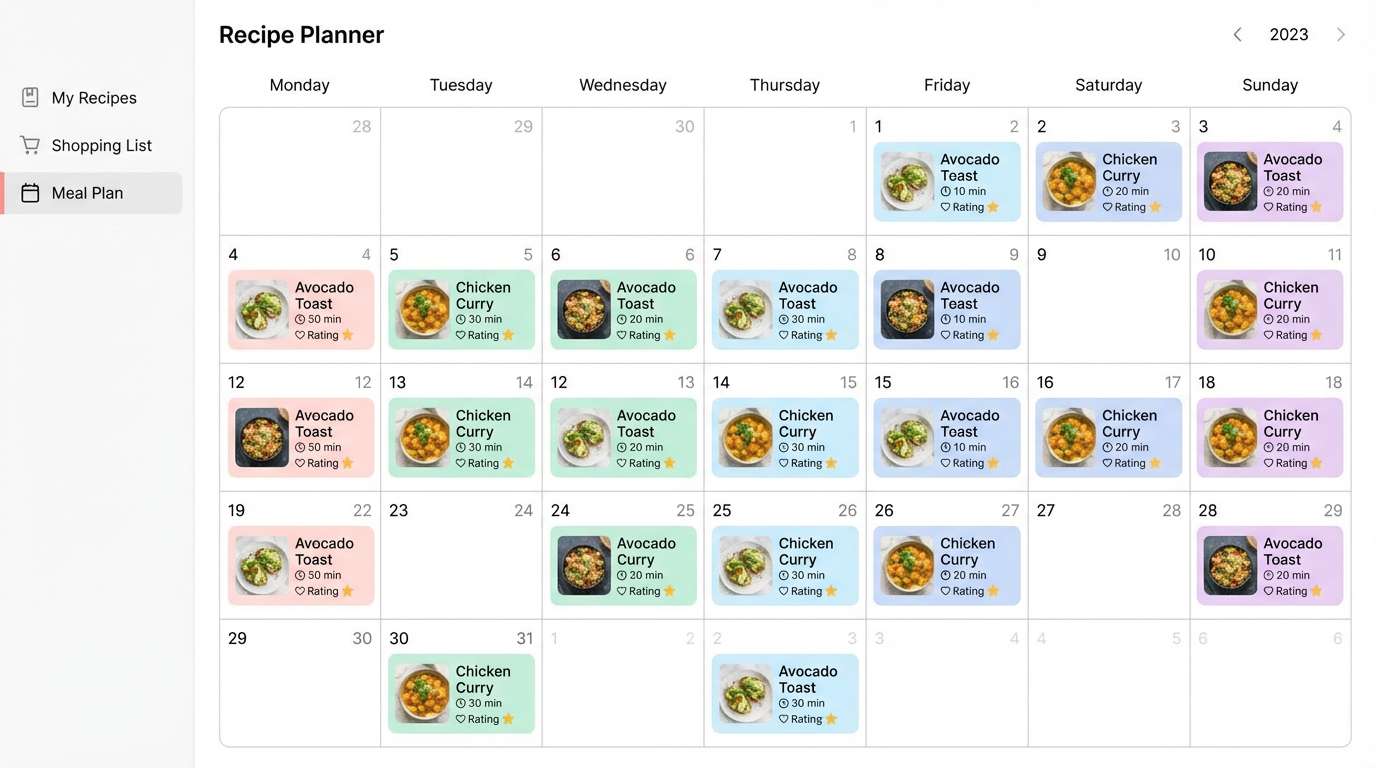Toggle the heart on June 10 Chicken Curry
This screenshot has height=768, width=1376.
tap(1269, 335)
